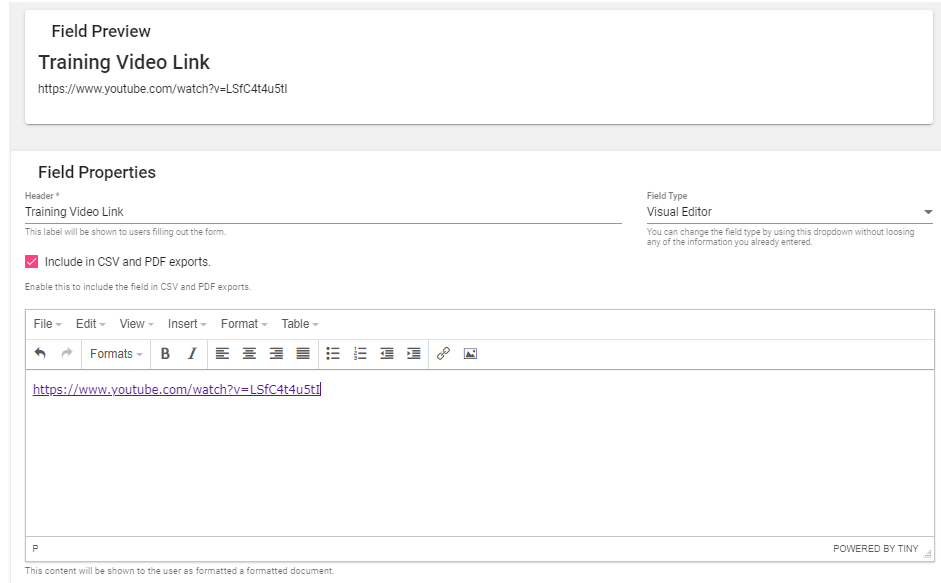Viewport: 941px width, 583px height.
Task: Click the Visual Editor field type value
Action: [x=679, y=212]
